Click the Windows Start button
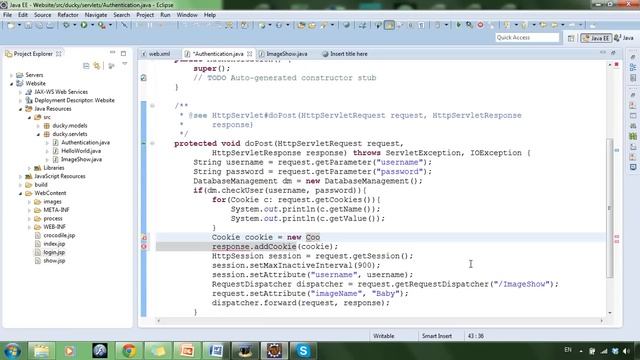The image size is (640, 360). 12,351
